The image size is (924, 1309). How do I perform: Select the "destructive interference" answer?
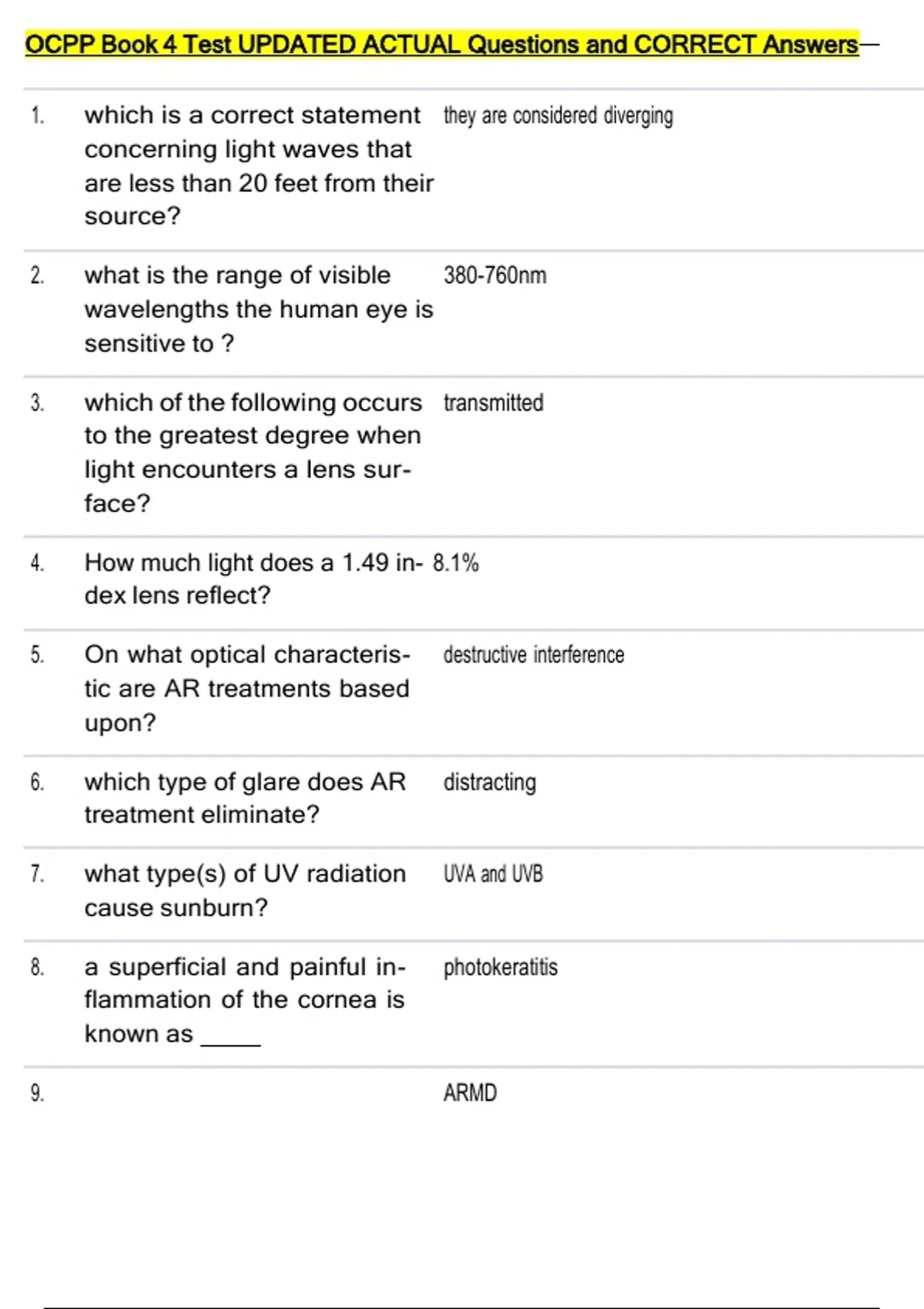(x=534, y=655)
